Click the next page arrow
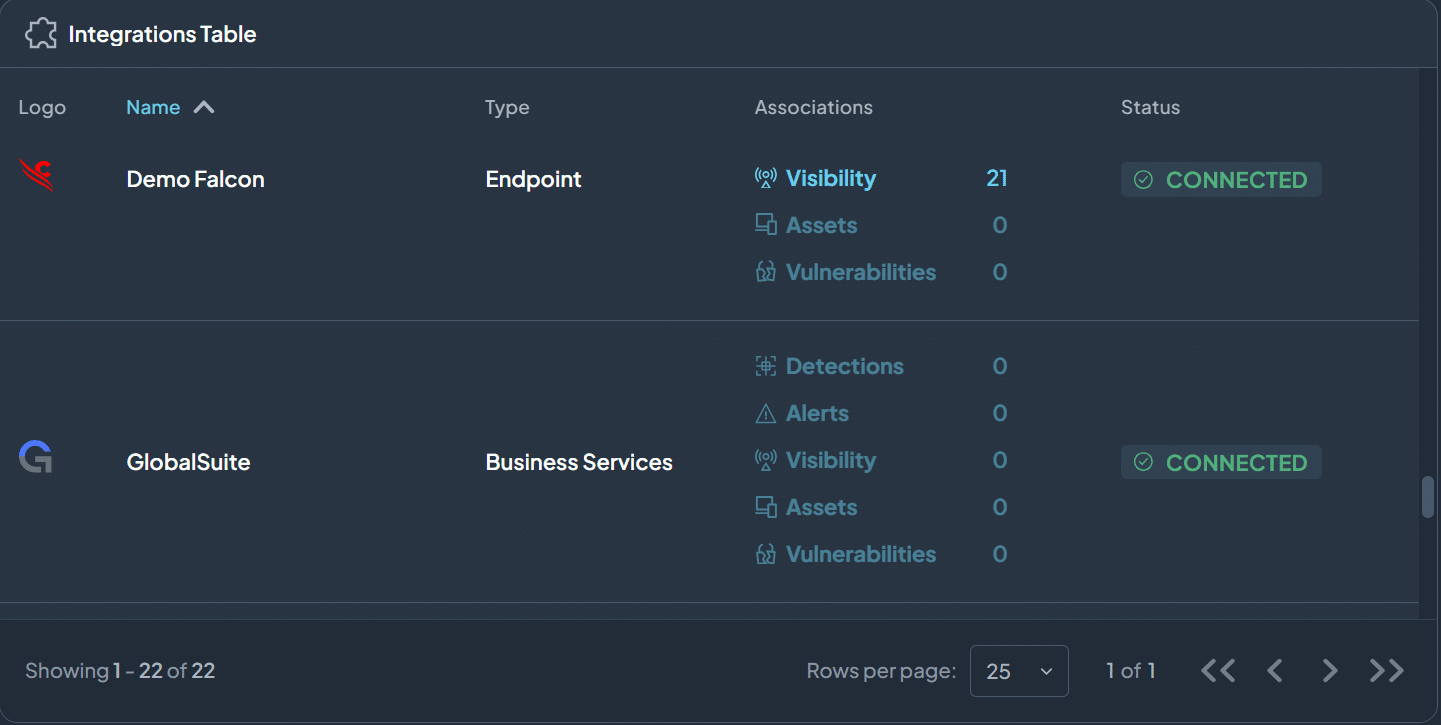The image size is (1441, 725). coord(1330,670)
